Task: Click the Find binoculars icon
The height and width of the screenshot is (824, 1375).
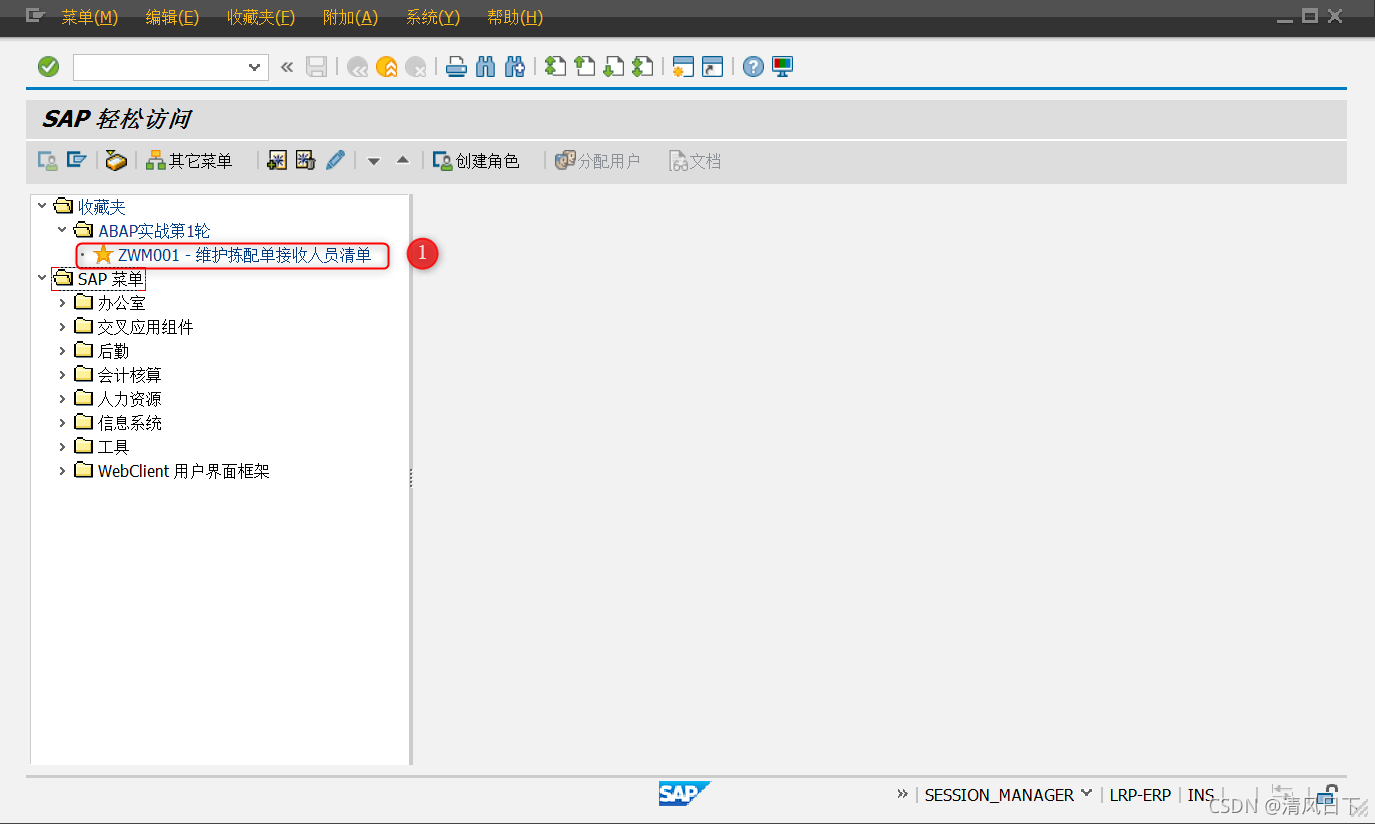Action: click(486, 67)
